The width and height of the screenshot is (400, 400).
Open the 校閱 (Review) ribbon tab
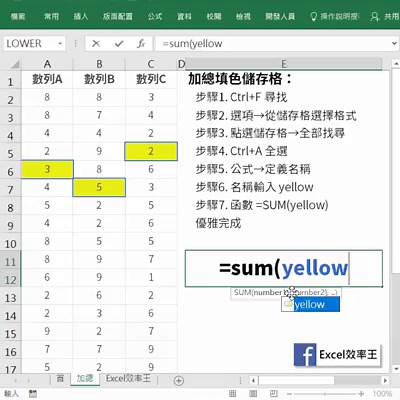pyautogui.click(x=214, y=16)
